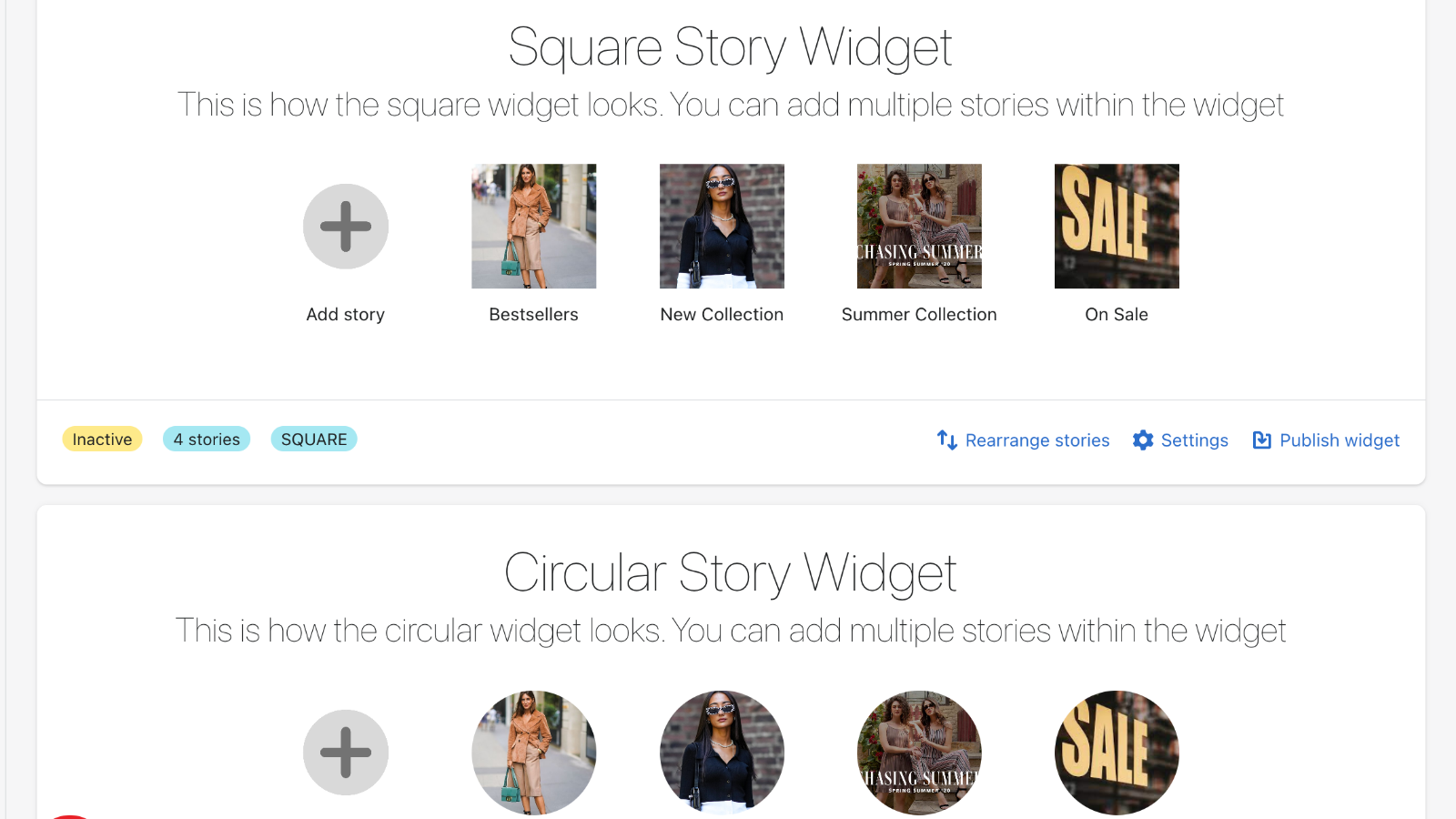Open the circular Chasing Summer story thumbnail
The height and width of the screenshot is (819, 1456).
[x=918, y=753]
